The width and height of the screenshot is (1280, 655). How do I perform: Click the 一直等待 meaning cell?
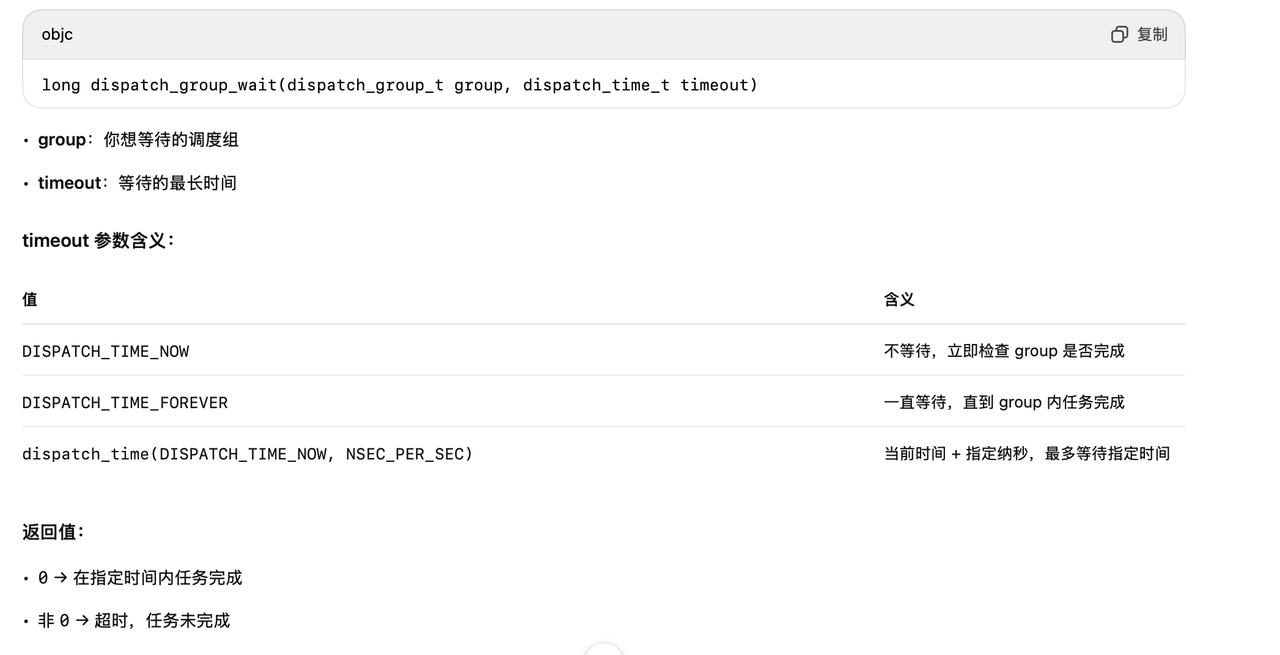[1004, 402]
